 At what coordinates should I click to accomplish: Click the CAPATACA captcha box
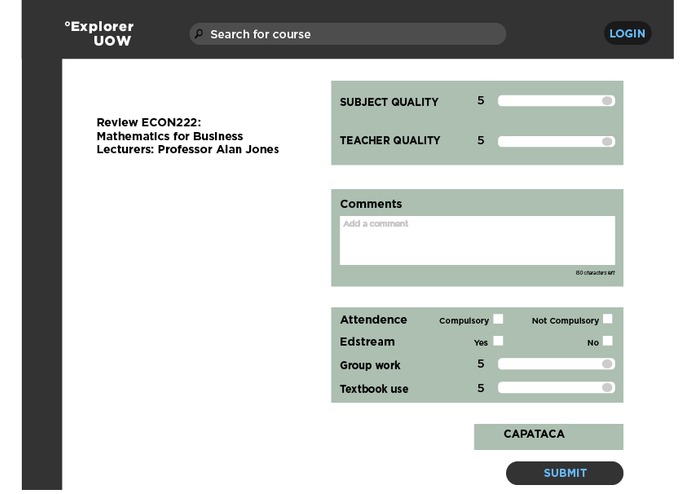pyautogui.click(x=548, y=437)
